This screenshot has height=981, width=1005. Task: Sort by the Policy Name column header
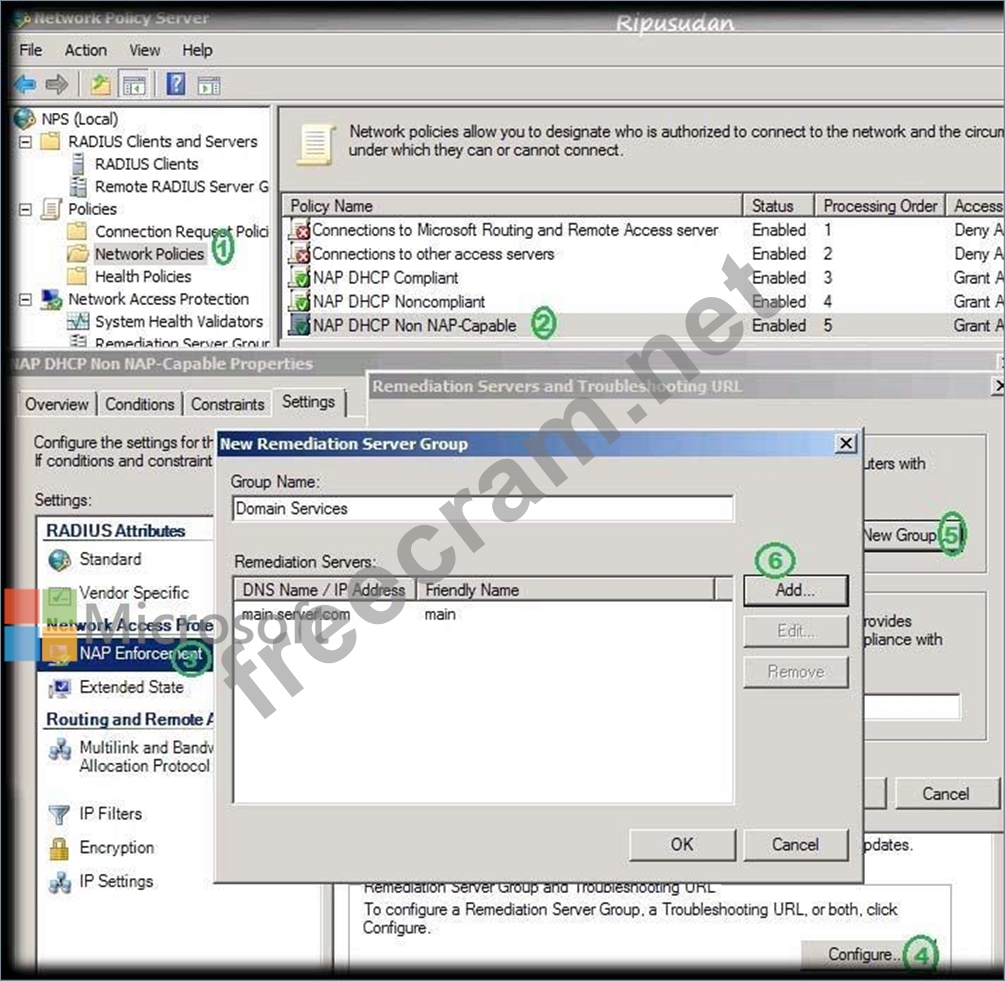click(512, 206)
